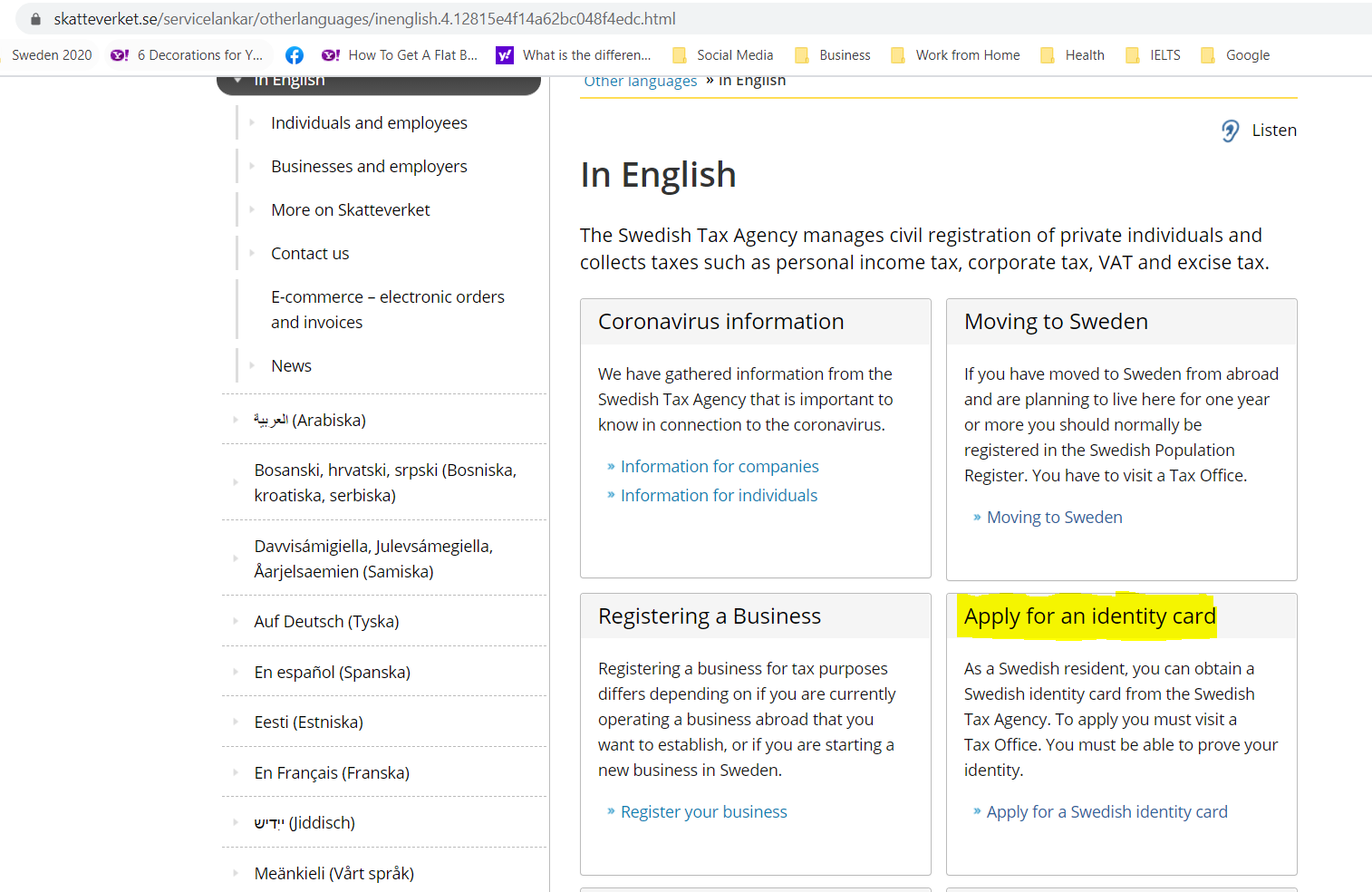Click the Register your business link
This screenshot has height=892, width=1372.
(703, 811)
